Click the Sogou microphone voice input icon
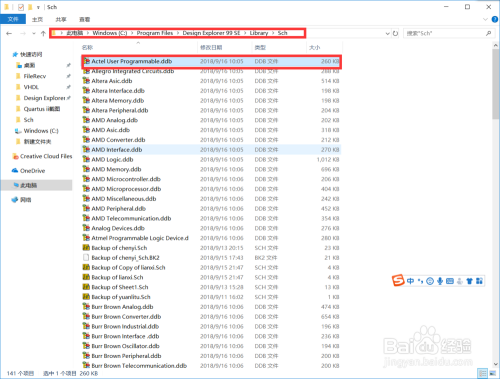500x379 pixels. tap(440, 281)
